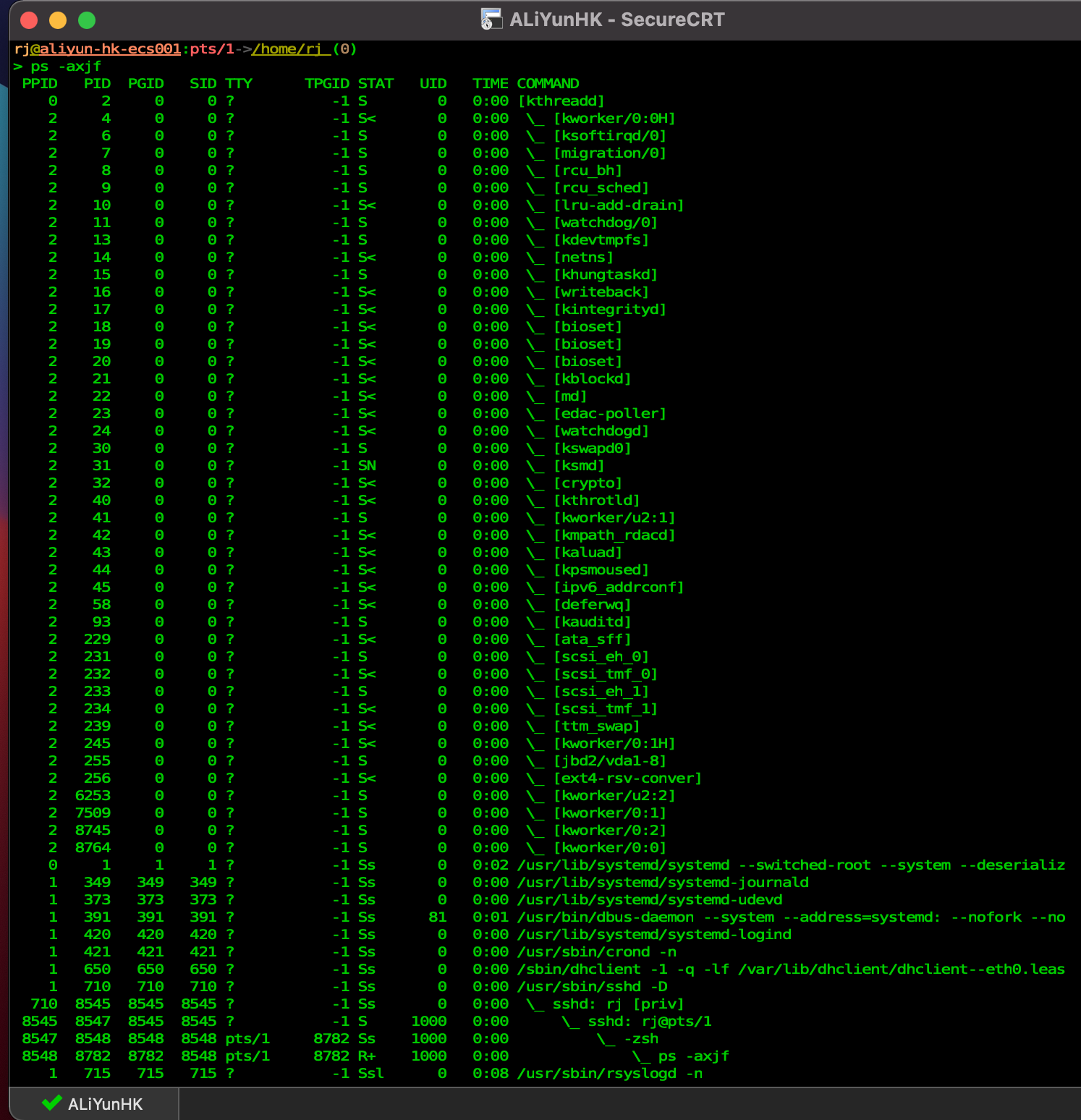Click the green connected checkmark on ALiYunHK tab
The image size is (1081, 1120).
pos(51,1103)
